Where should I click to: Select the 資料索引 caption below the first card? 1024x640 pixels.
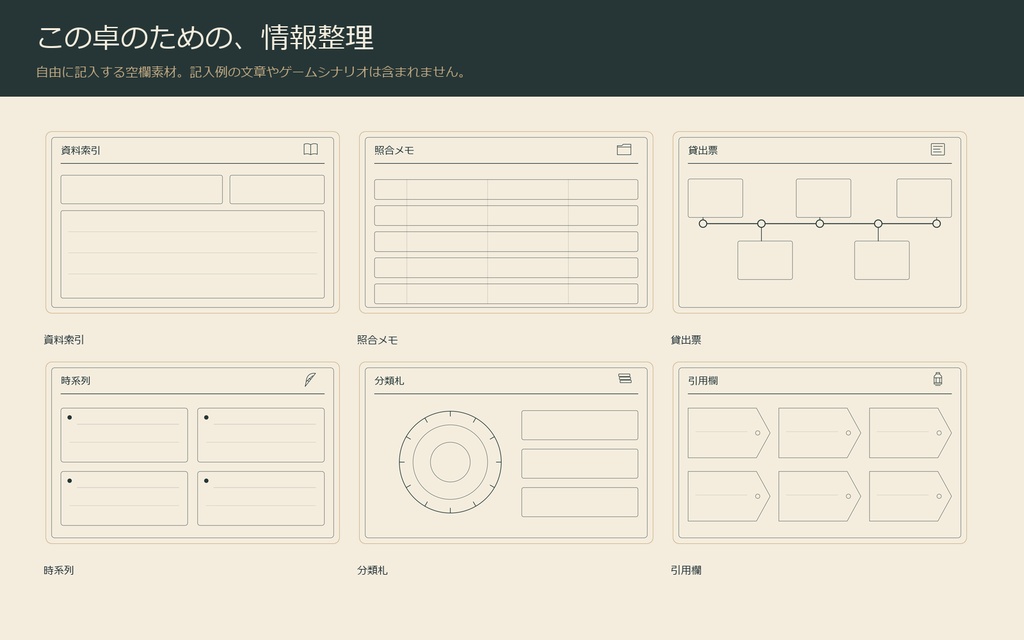click(x=64, y=340)
